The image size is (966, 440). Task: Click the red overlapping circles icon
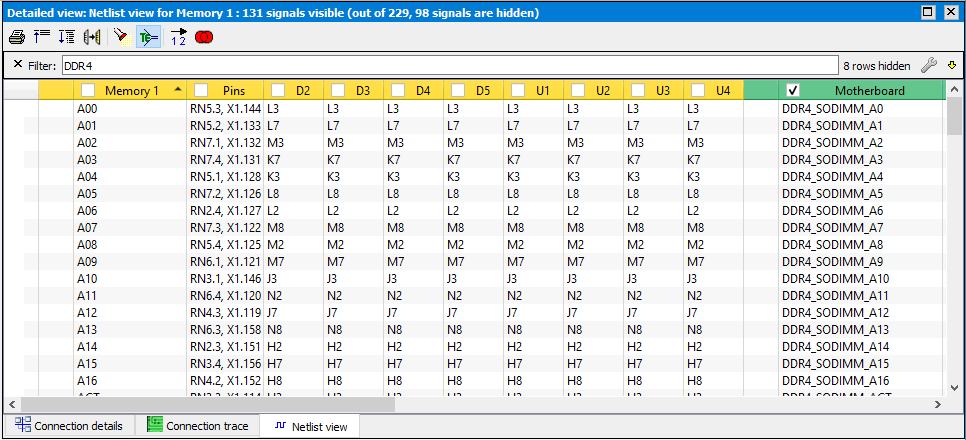tap(204, 37)
